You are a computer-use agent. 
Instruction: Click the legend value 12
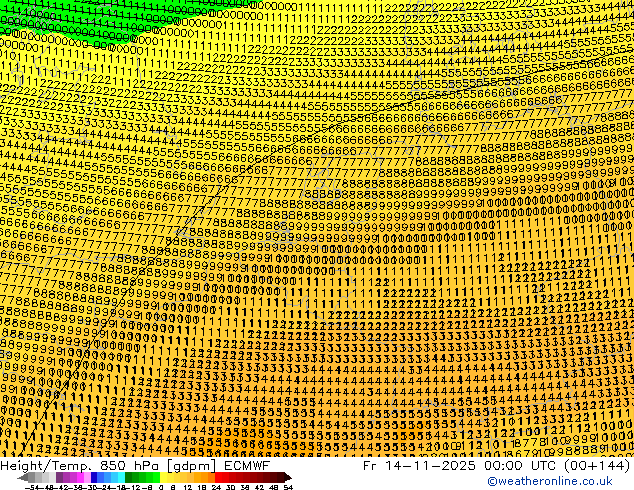coord(187,487)
